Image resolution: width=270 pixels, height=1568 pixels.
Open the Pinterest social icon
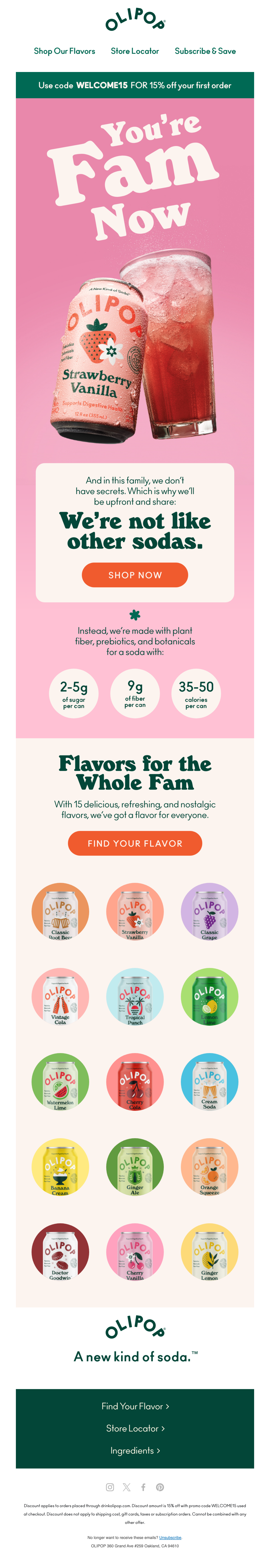160,1487
